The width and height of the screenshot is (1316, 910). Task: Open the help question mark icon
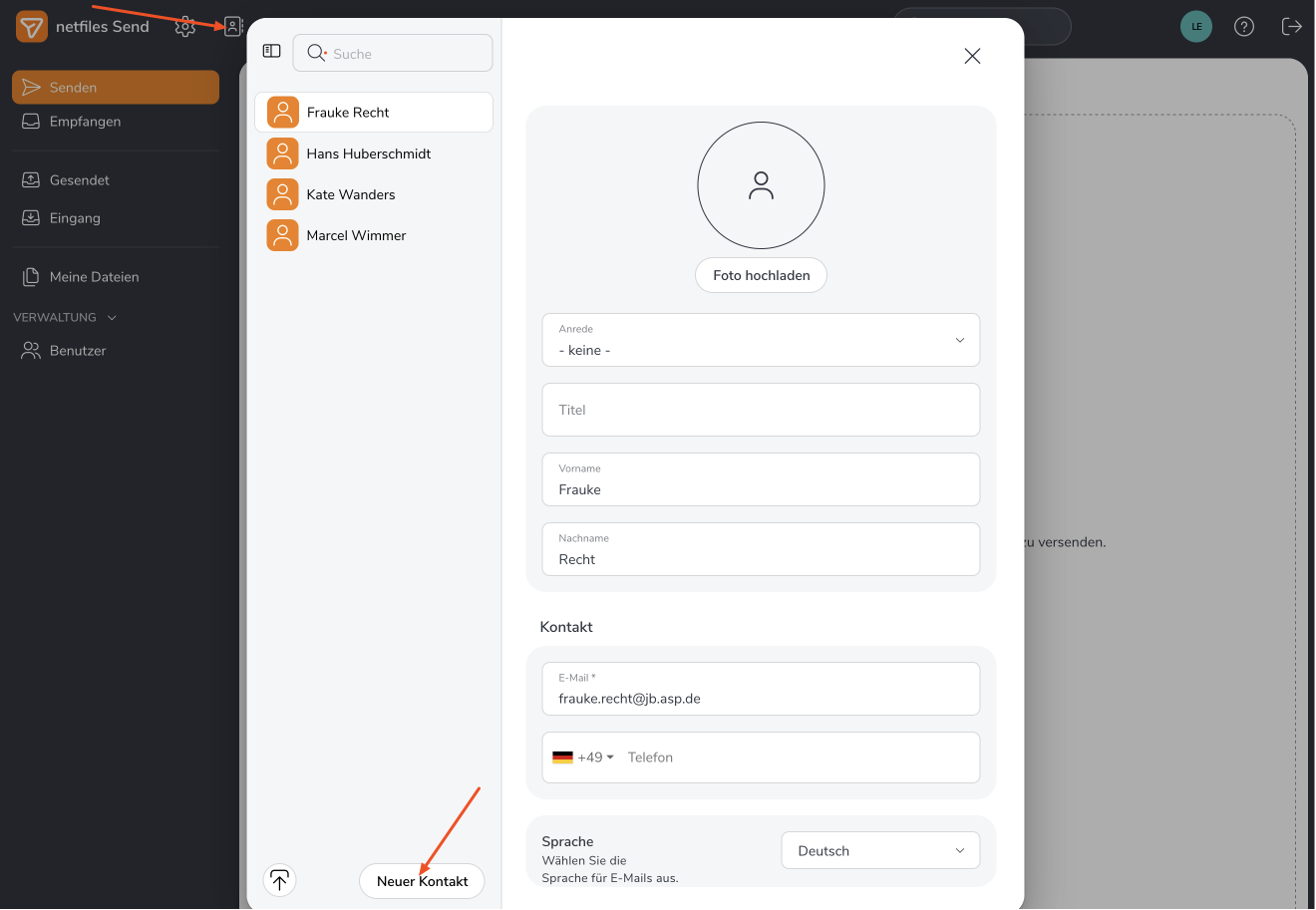pos(1244,27)
